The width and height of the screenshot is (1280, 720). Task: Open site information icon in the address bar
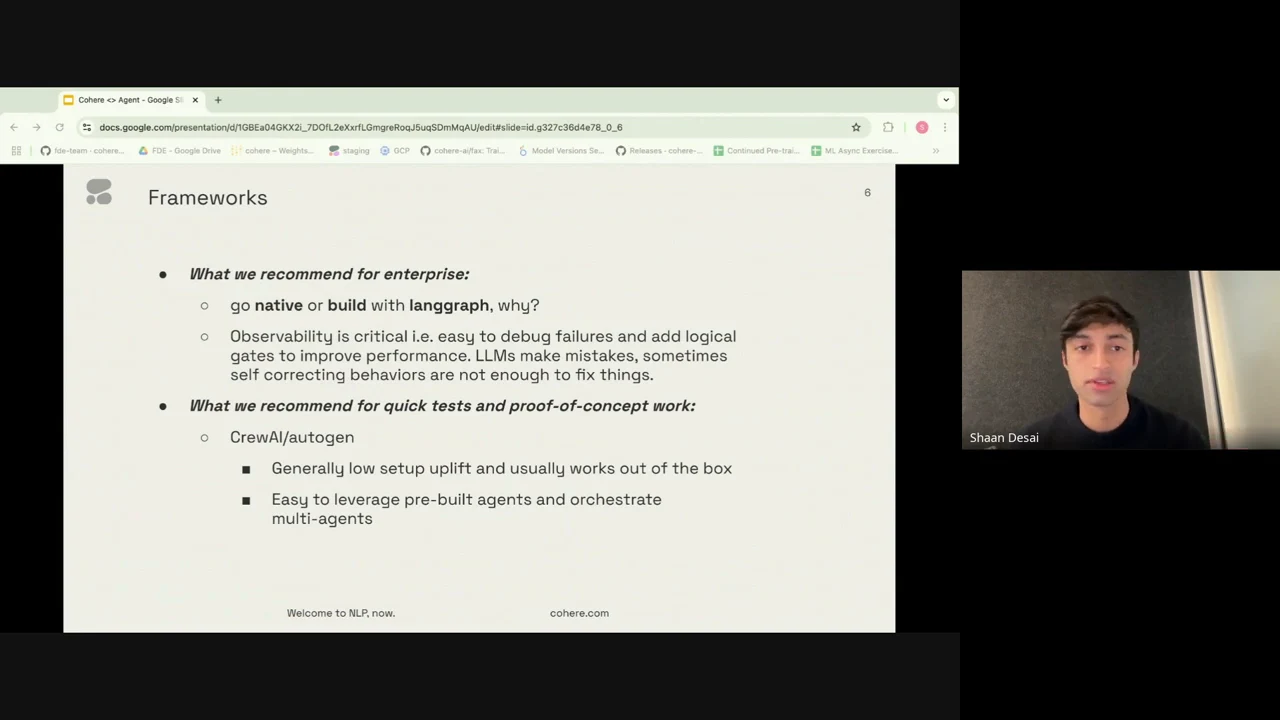(87, 127)
